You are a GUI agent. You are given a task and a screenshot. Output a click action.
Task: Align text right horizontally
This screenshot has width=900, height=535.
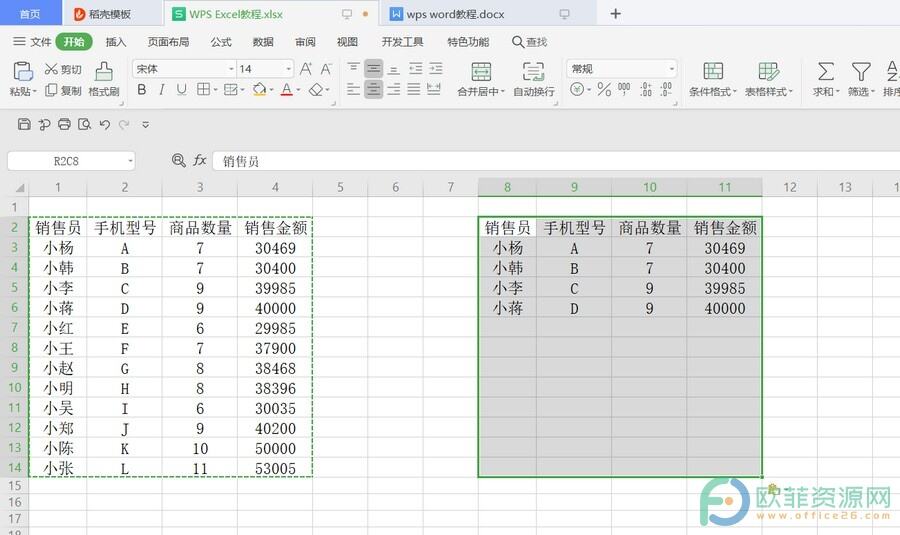pos(394,89)
